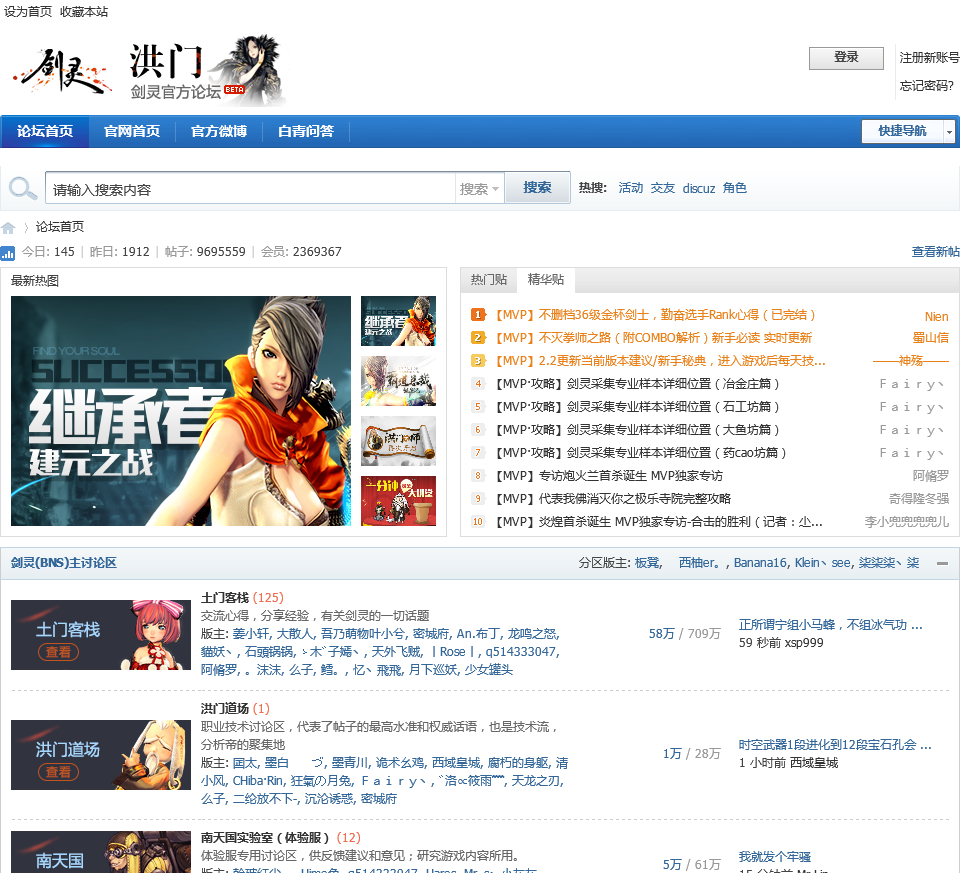Select the second small thumbnail with the pale female figure
This screenshot has height=873, width=960.
pos(398,381)
